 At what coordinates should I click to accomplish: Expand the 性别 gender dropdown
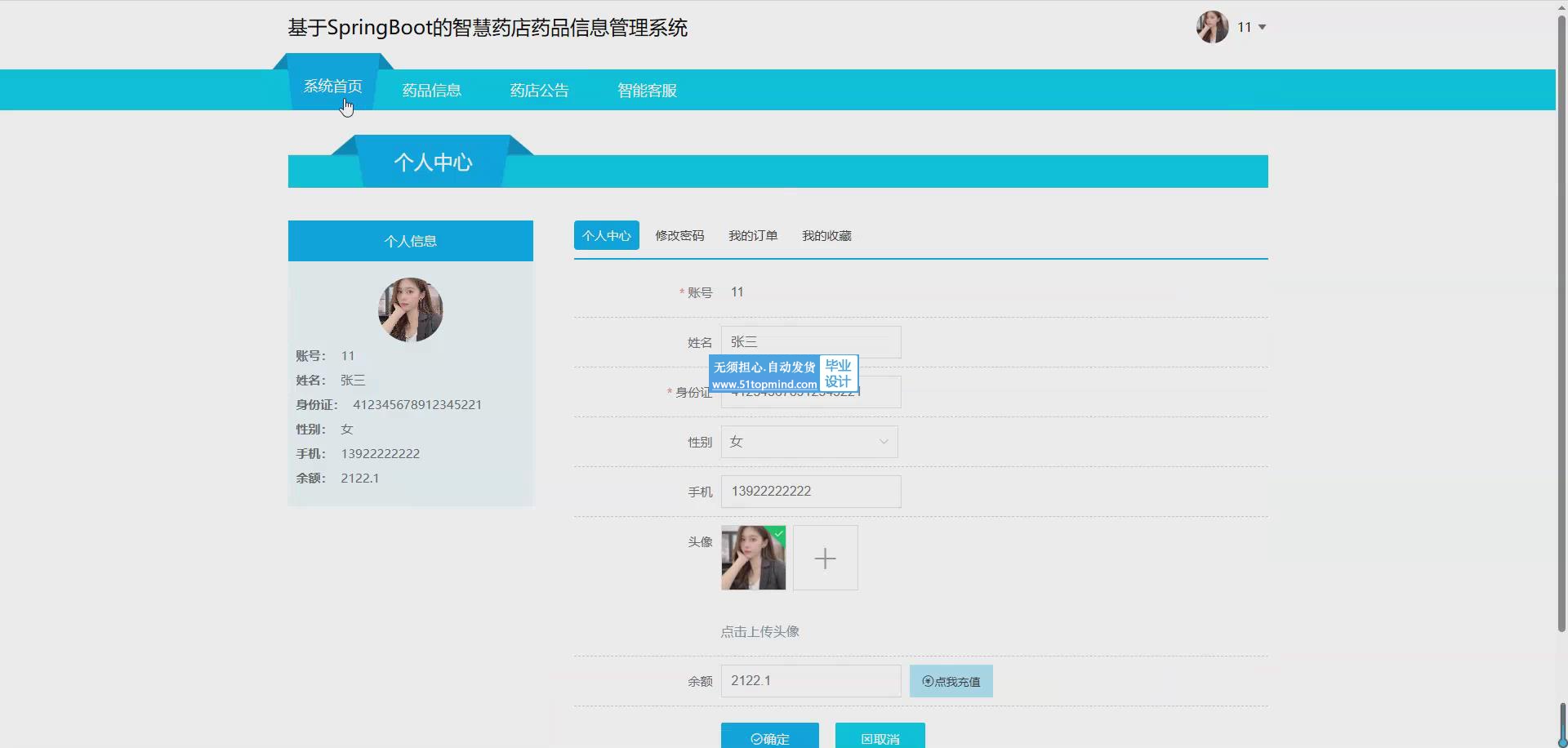[x=808, y=442]
